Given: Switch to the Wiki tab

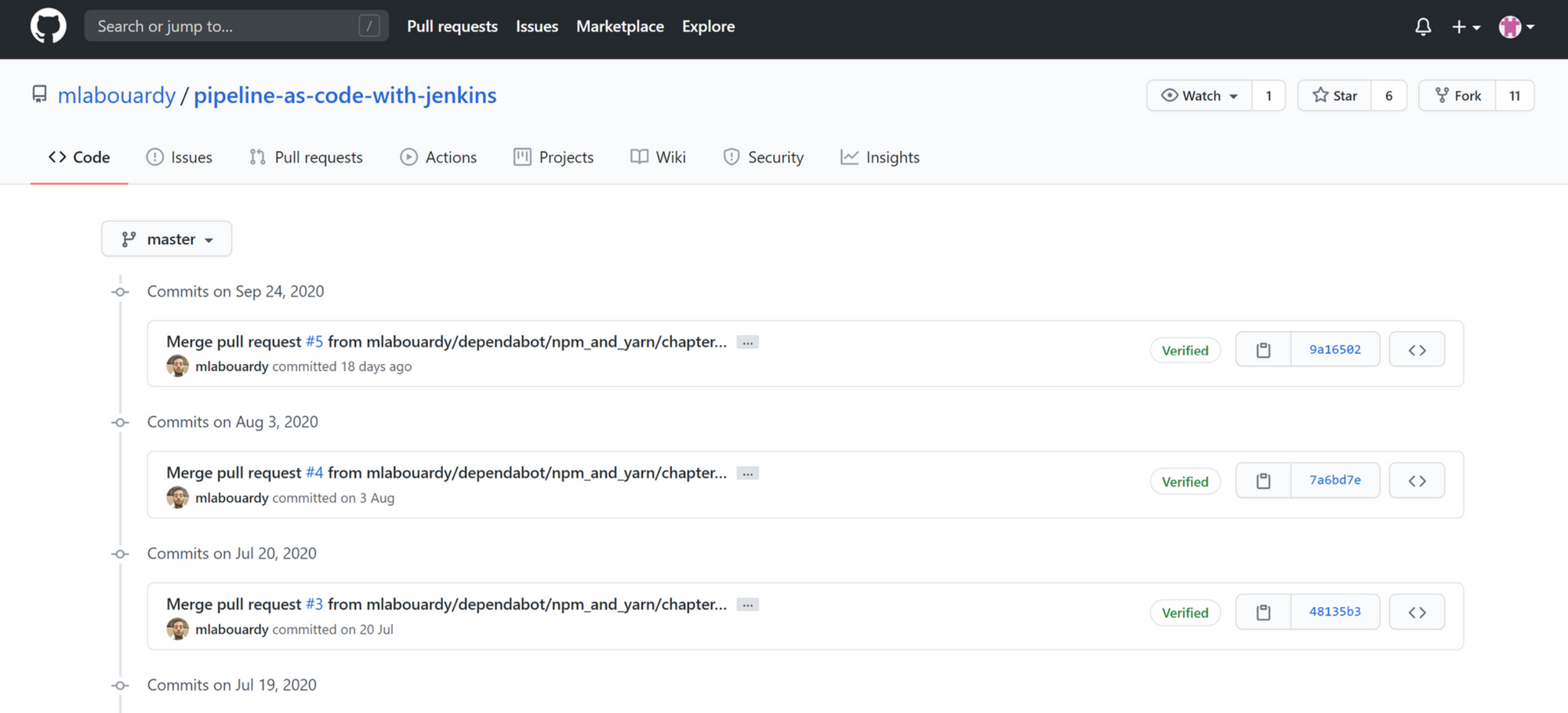Looking at the screenshot, I should (x=658, y=157).
